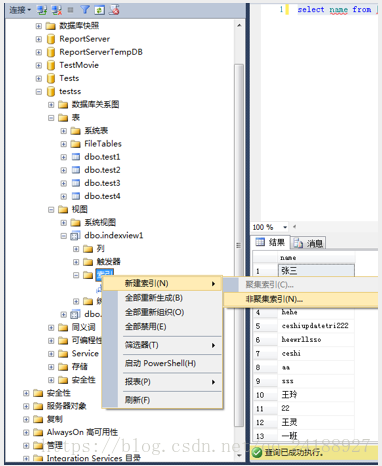Open the 连接 dropdown in Object Explorer toolbar

click(x=20, y=10)
